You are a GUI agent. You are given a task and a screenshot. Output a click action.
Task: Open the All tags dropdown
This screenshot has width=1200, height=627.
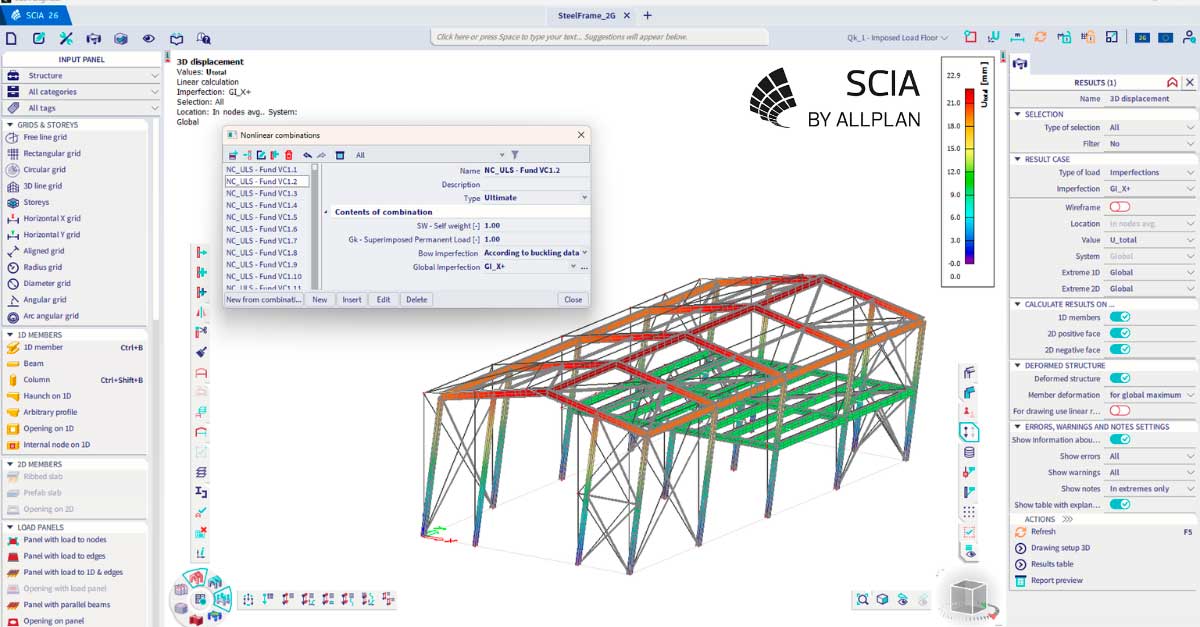pos(82,108)
